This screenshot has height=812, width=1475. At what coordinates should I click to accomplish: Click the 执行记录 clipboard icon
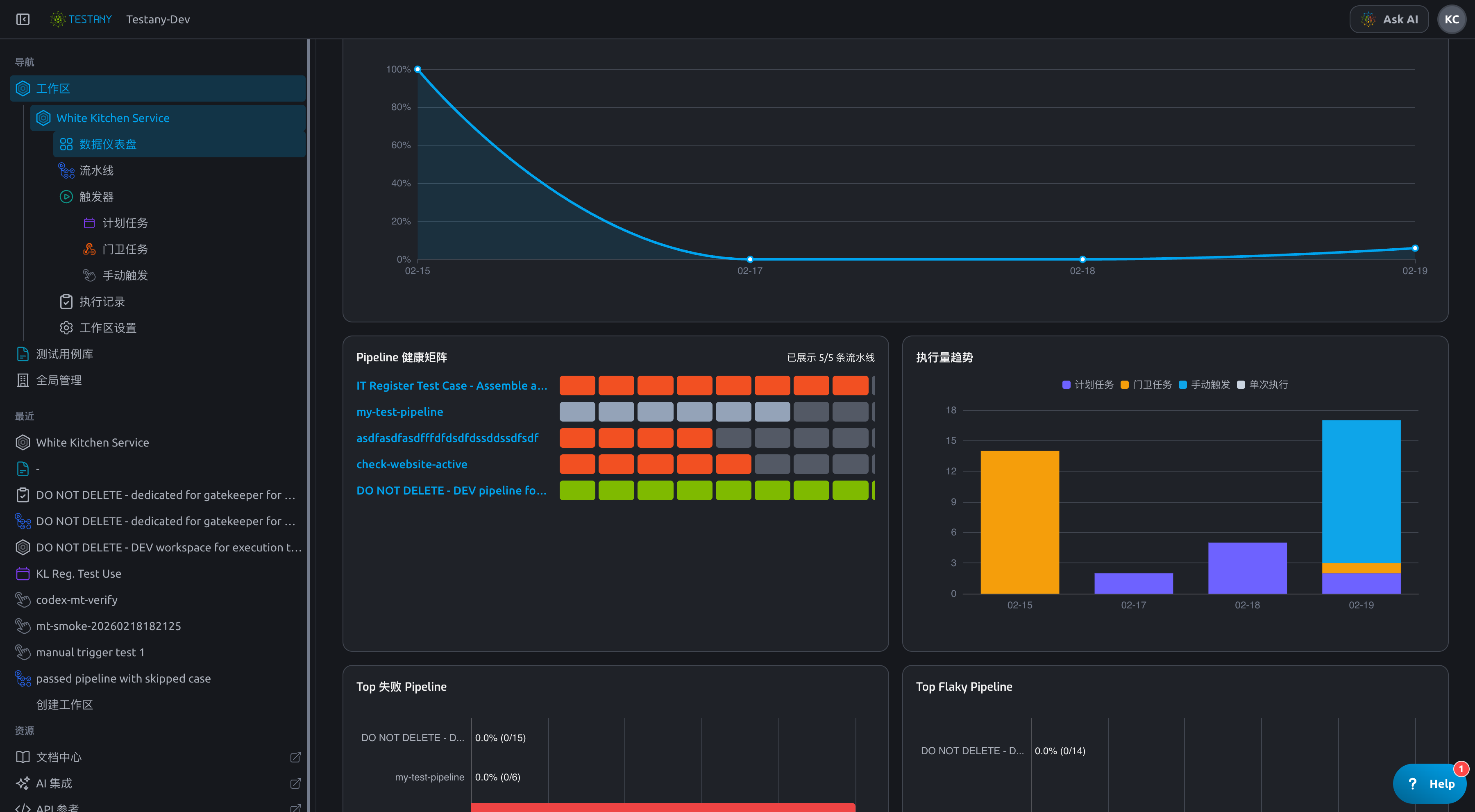pyautogui.click(x=66, y=301)
